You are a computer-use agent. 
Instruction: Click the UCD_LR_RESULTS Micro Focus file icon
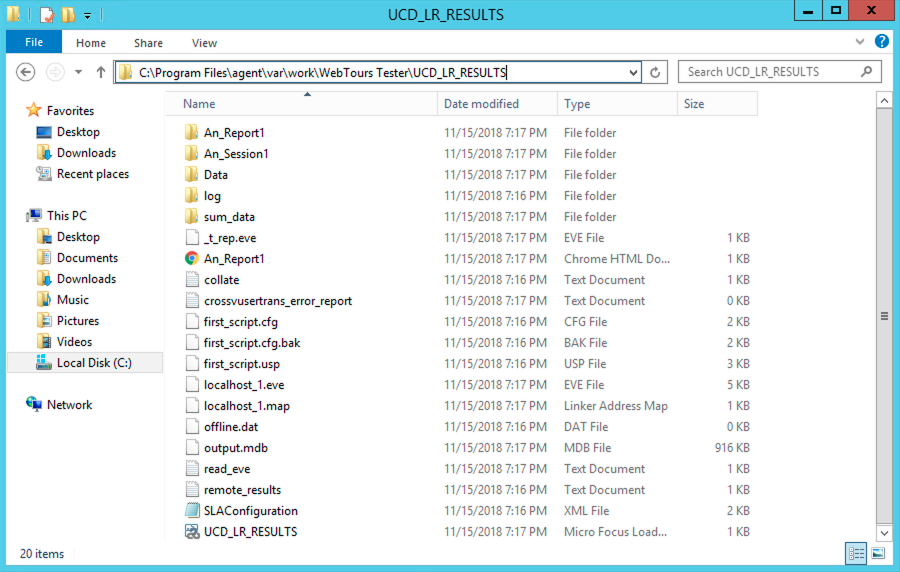(192, 531)
